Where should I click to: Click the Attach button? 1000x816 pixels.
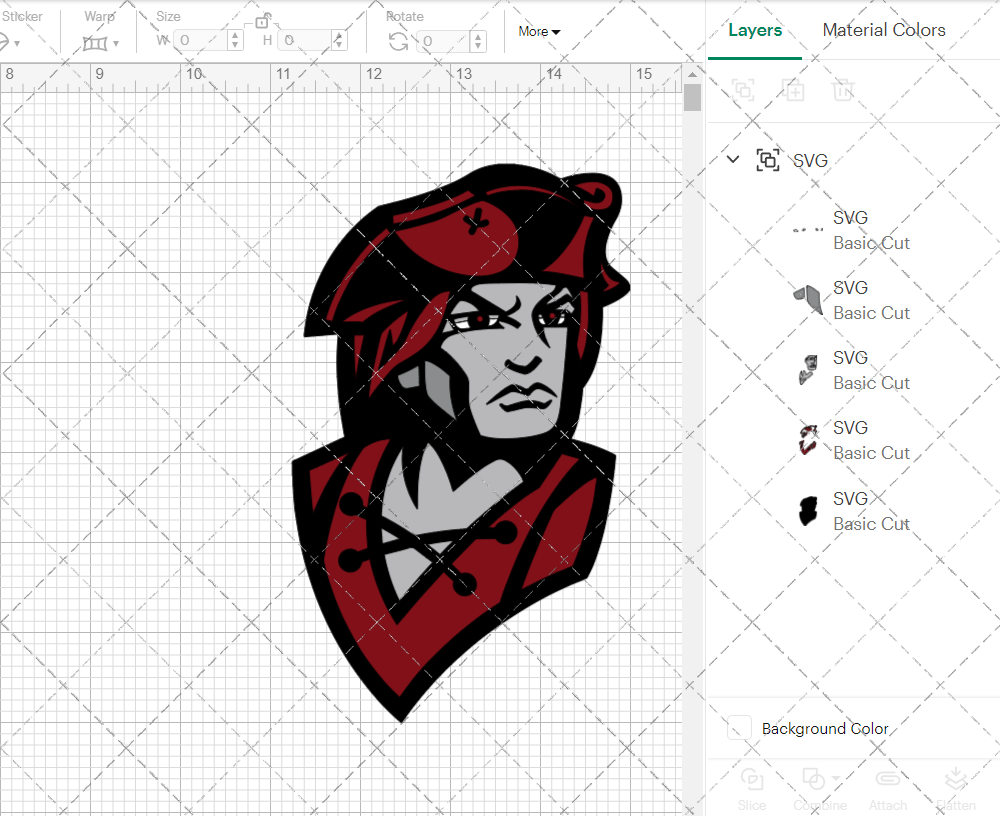click(888, 789)
